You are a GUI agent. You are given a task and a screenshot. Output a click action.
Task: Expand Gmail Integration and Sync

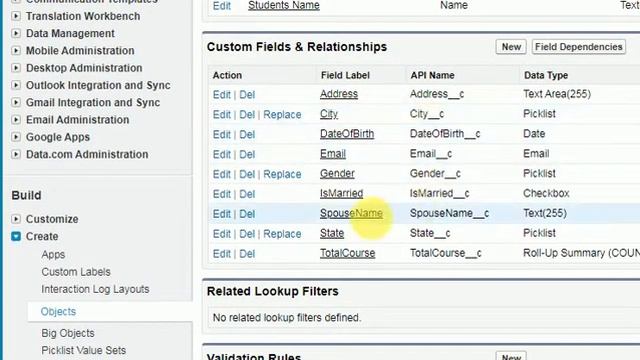(16, 102)
